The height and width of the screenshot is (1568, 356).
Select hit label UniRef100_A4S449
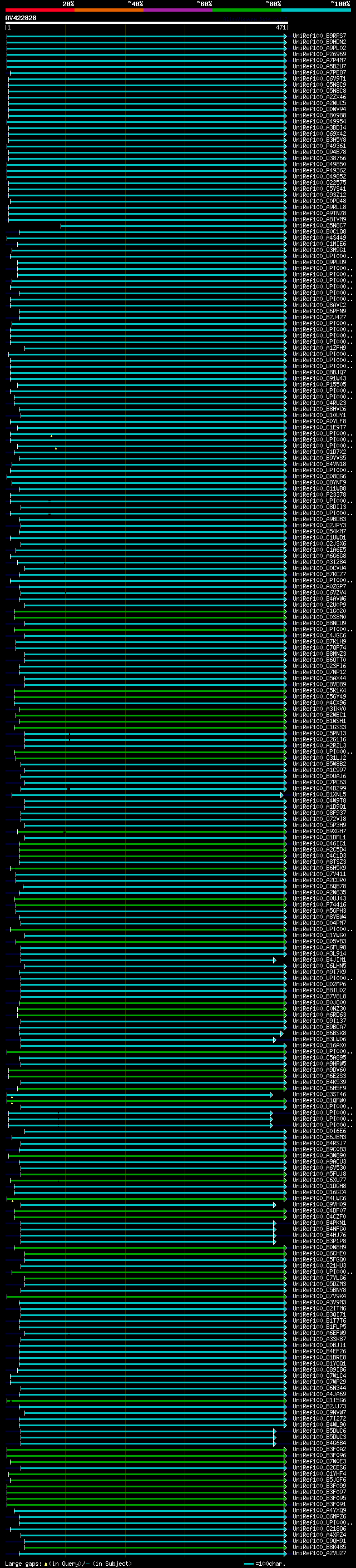click(x=319, y=238)
